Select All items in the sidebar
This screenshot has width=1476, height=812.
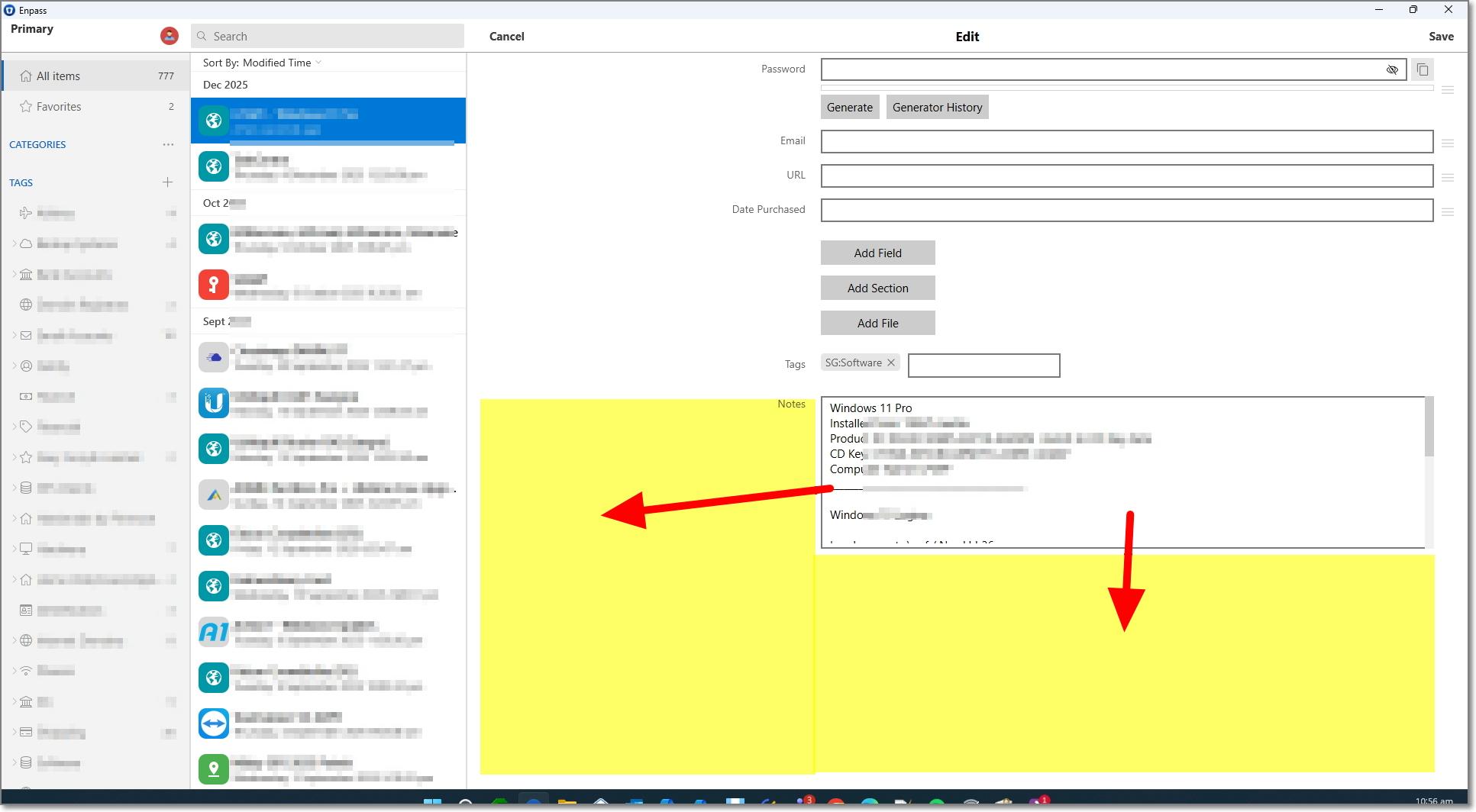(58, 76)
